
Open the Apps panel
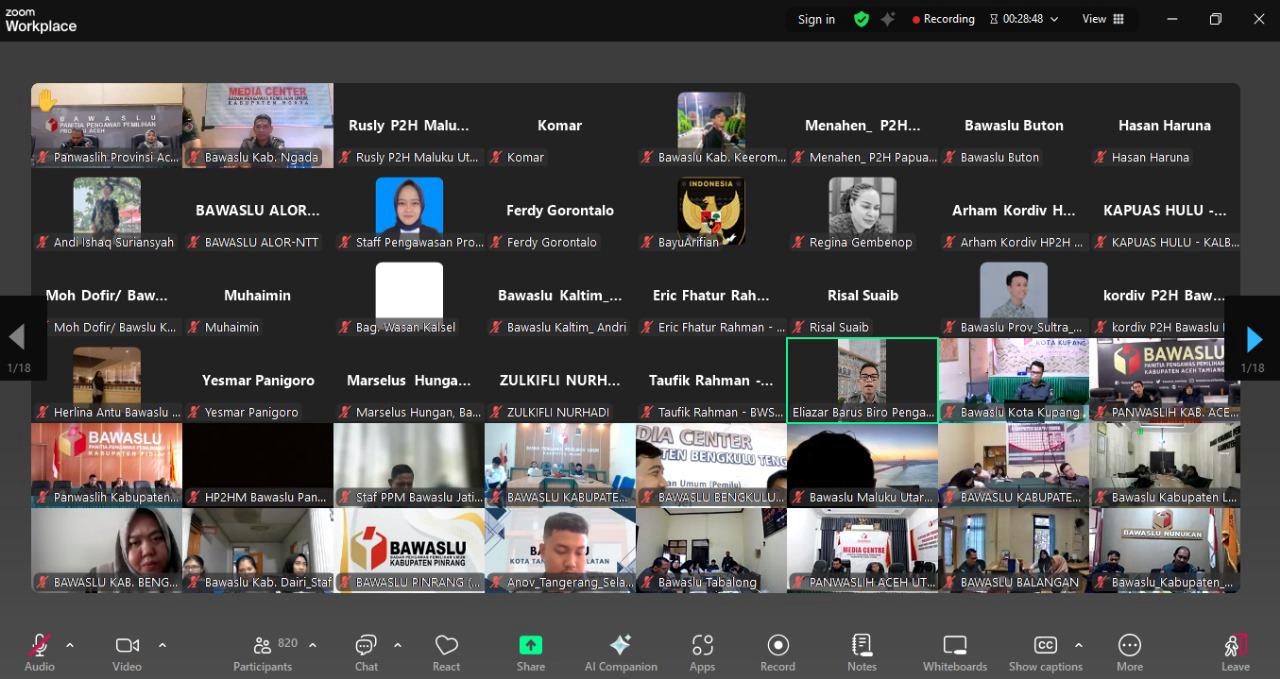coord(702,652)
